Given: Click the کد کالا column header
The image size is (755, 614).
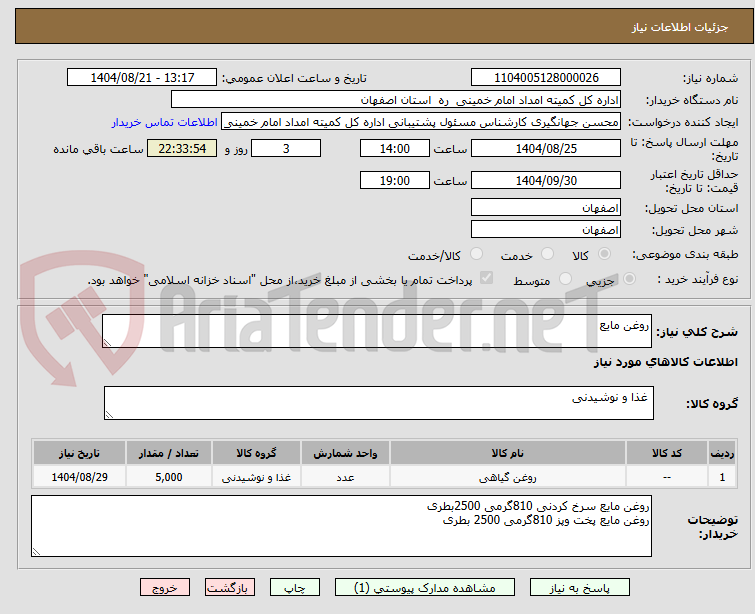Looking at the screenshot, I should click(x=667, y=453).
